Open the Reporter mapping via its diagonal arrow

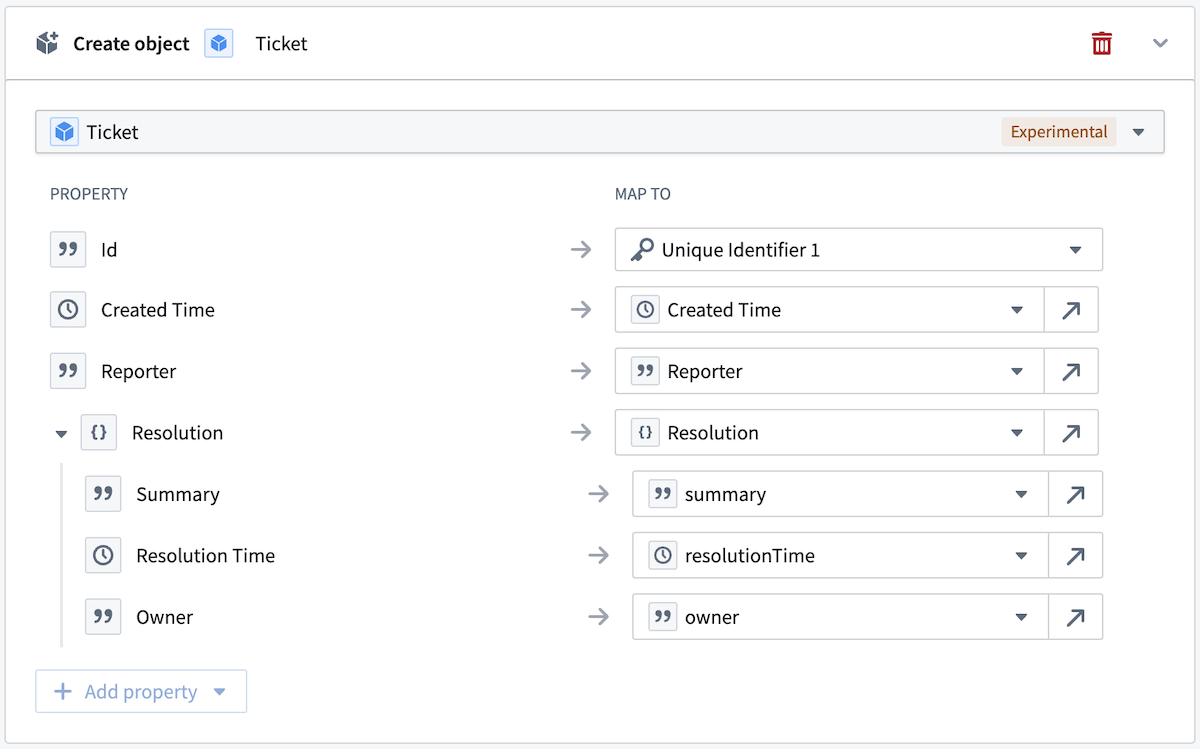pyautogui.click(x=1074, y=371)
